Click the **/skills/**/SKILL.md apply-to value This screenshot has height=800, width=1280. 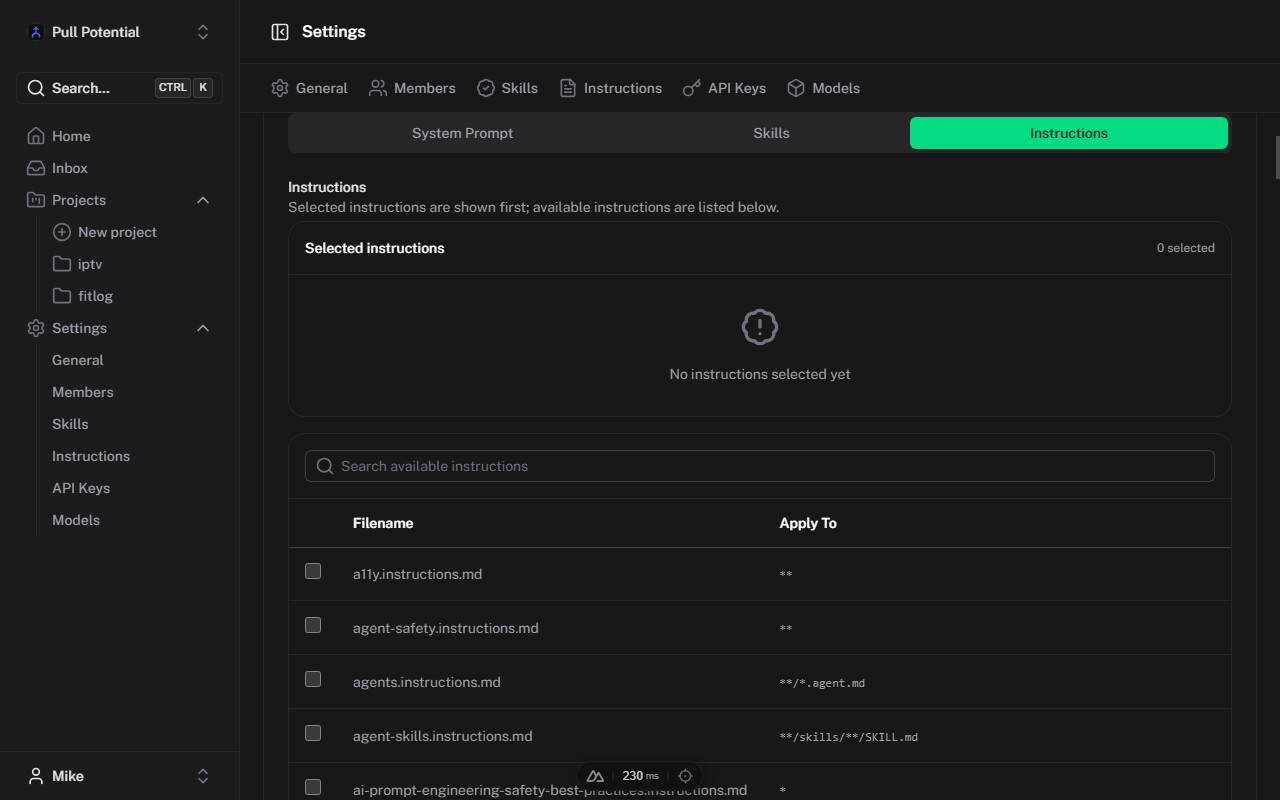coord(848,737)
